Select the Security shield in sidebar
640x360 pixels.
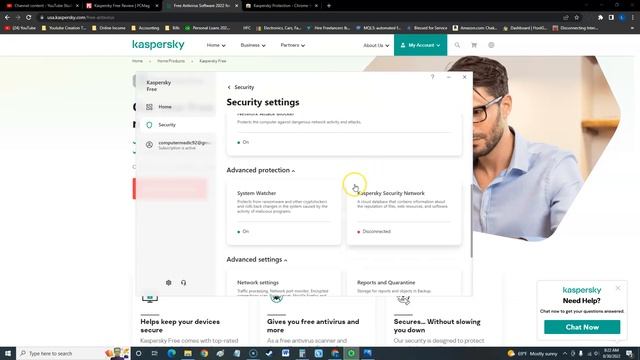(x=149, y=125)
